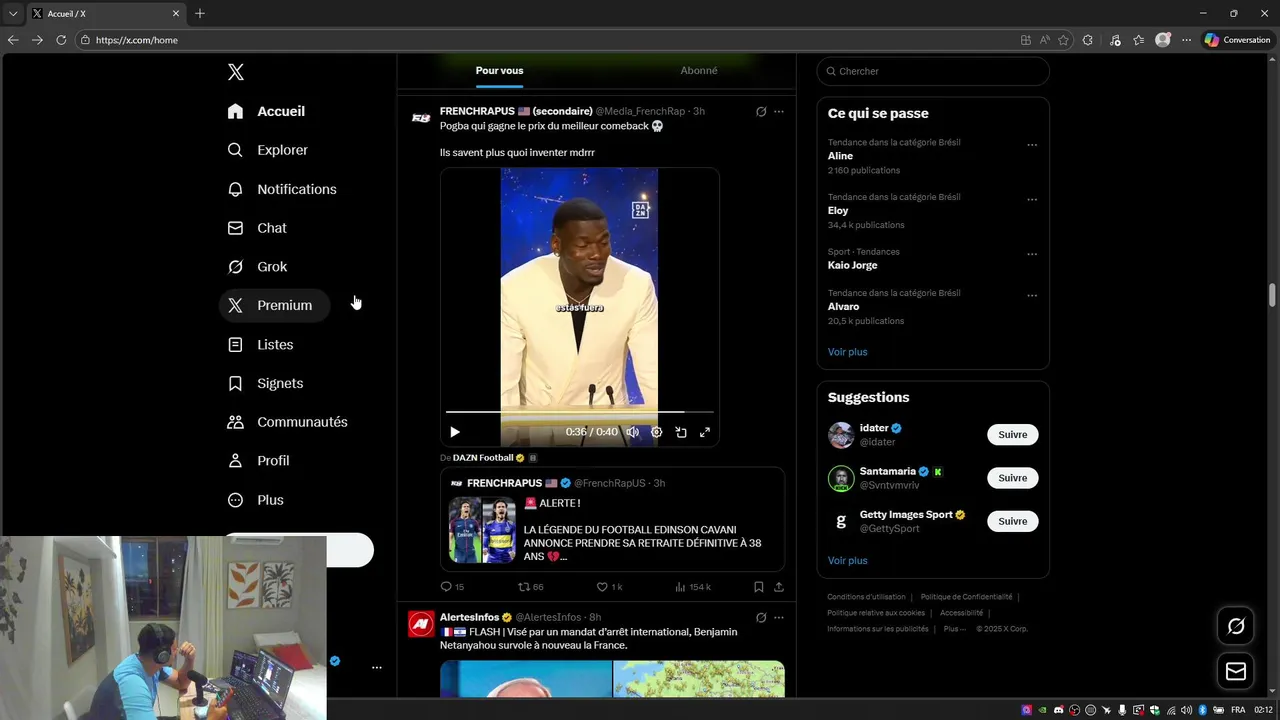Open the Kaio Jorge trend
The image size is (1280, 720).
[x=852, y=265]
